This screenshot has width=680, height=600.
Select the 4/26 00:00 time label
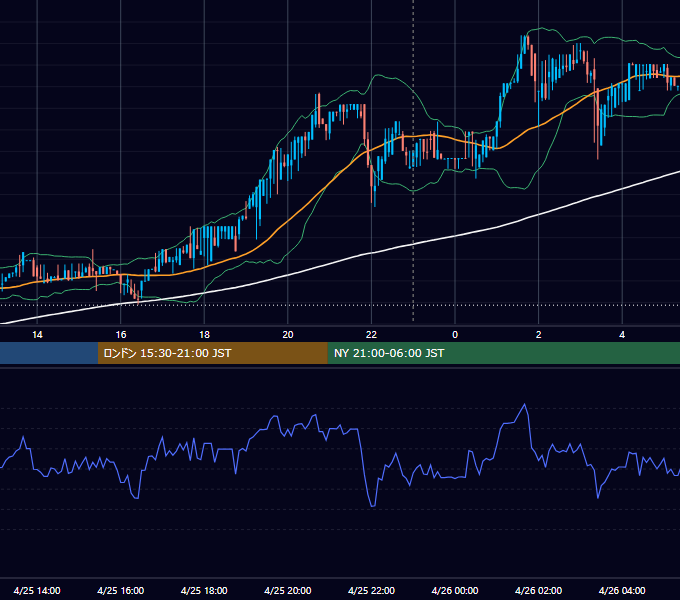point(455,590)
